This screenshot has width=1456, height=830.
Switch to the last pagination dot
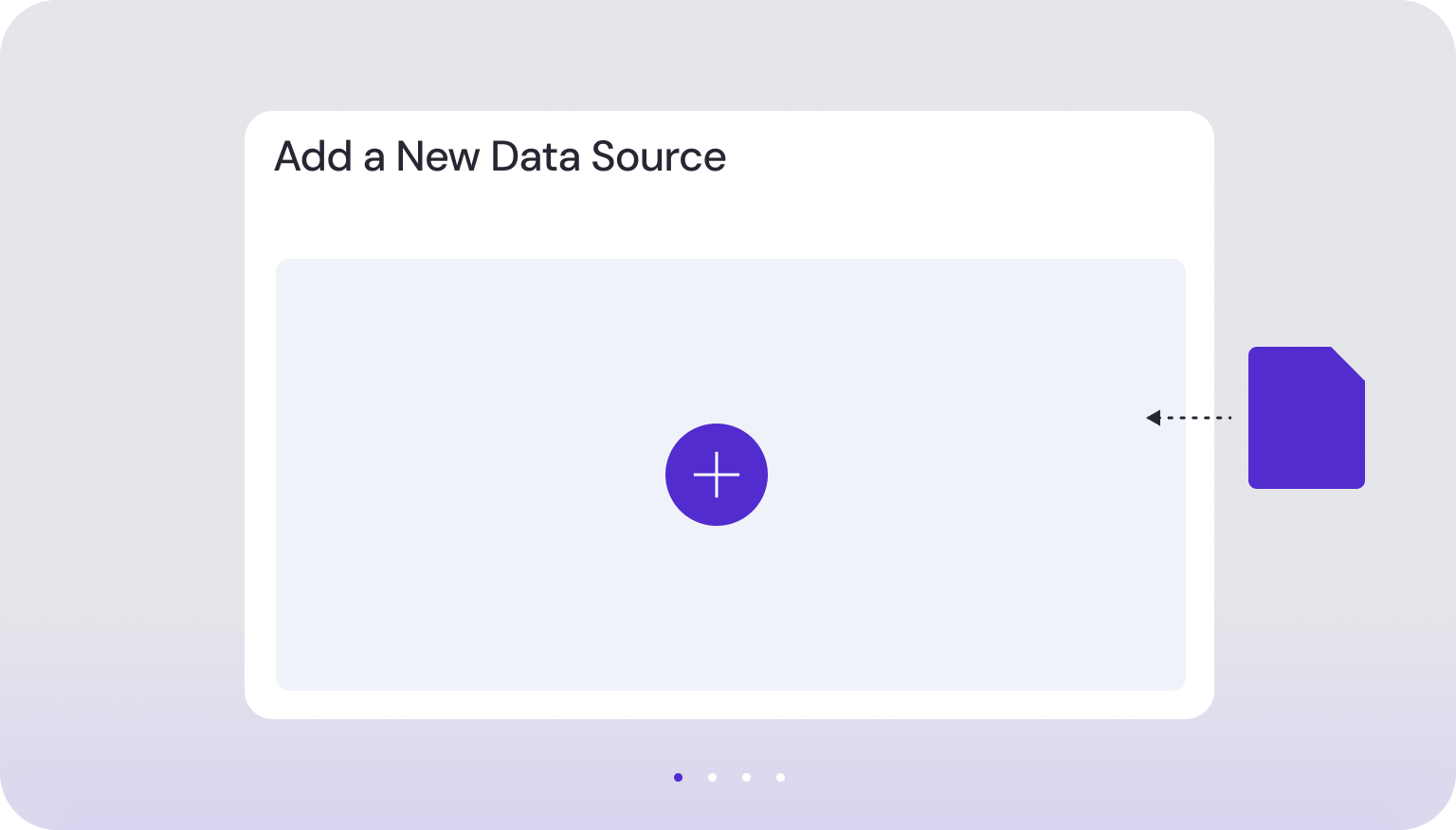(x=780, y=777)
